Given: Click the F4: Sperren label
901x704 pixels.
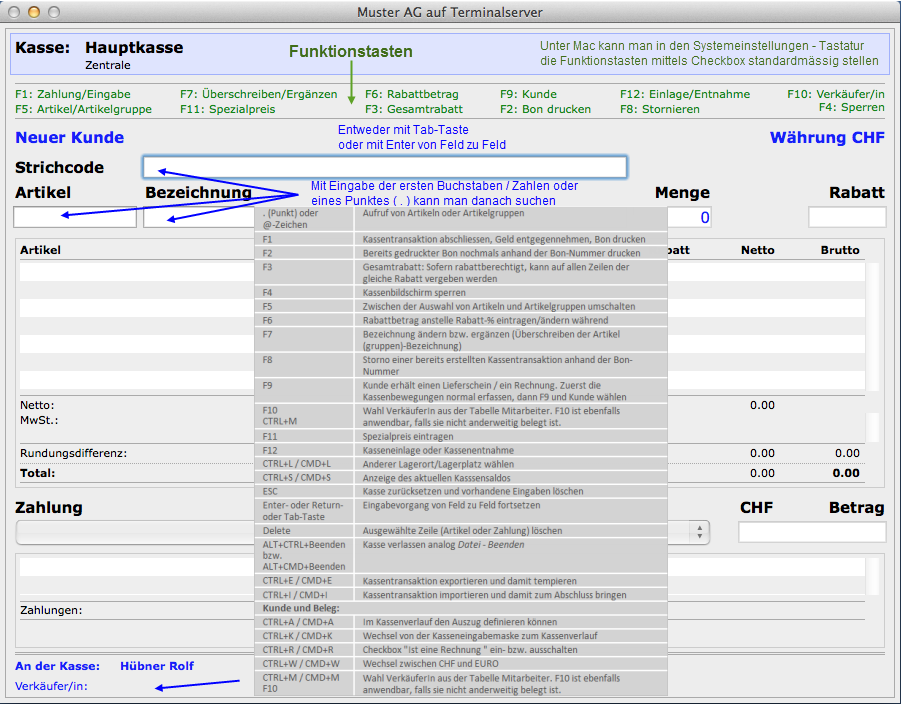Looking at the screenshot, I should [851, 107].
